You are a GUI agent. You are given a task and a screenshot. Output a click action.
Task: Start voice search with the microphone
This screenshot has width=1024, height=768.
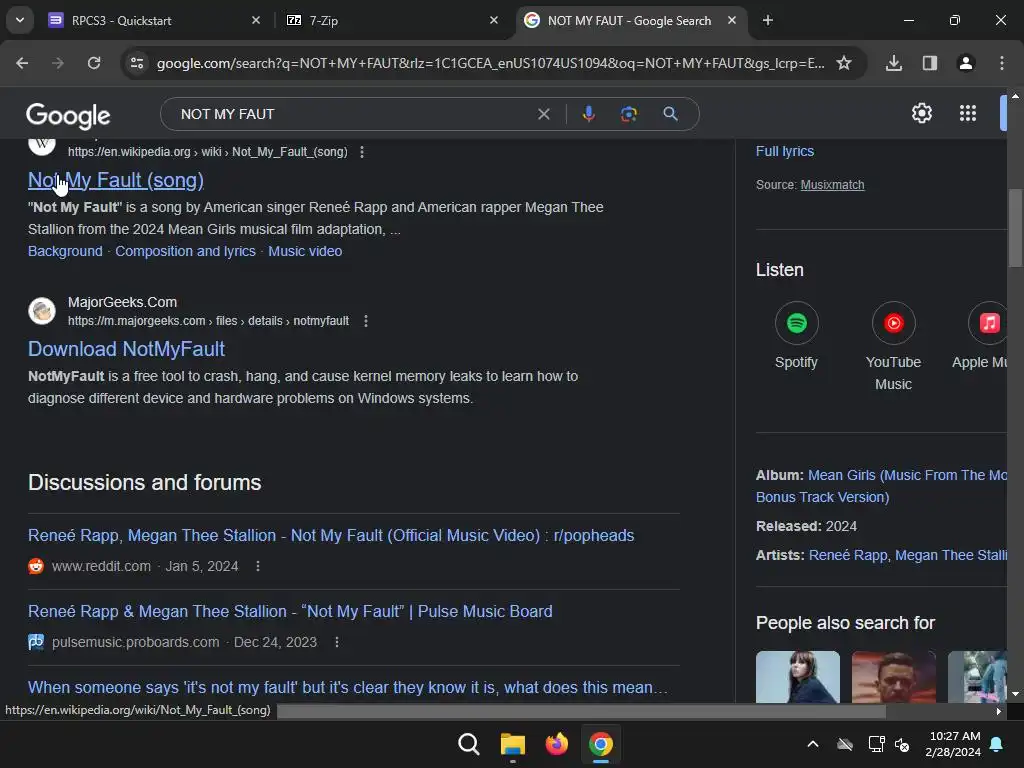(x=588, y=114)
